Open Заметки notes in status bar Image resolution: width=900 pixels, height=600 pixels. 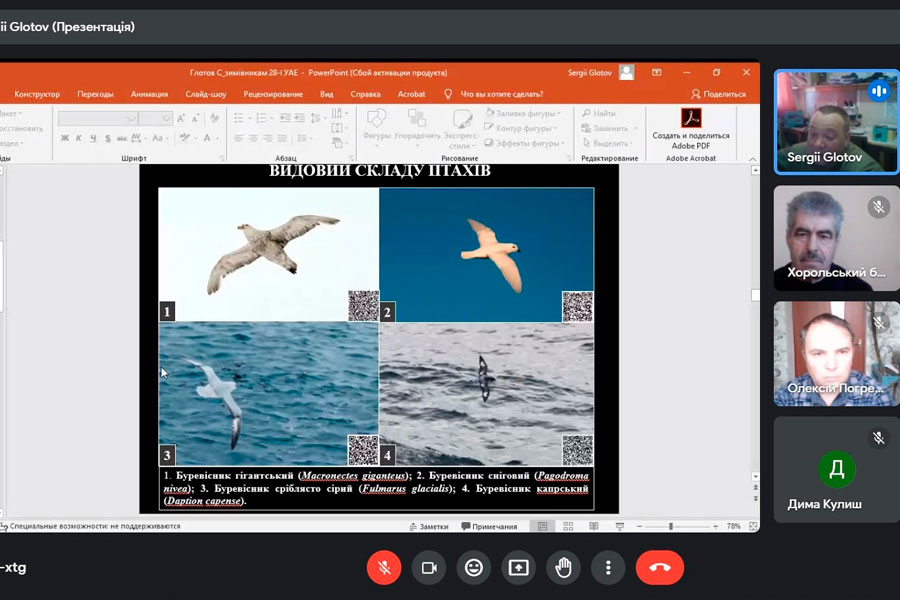point(428,526)
